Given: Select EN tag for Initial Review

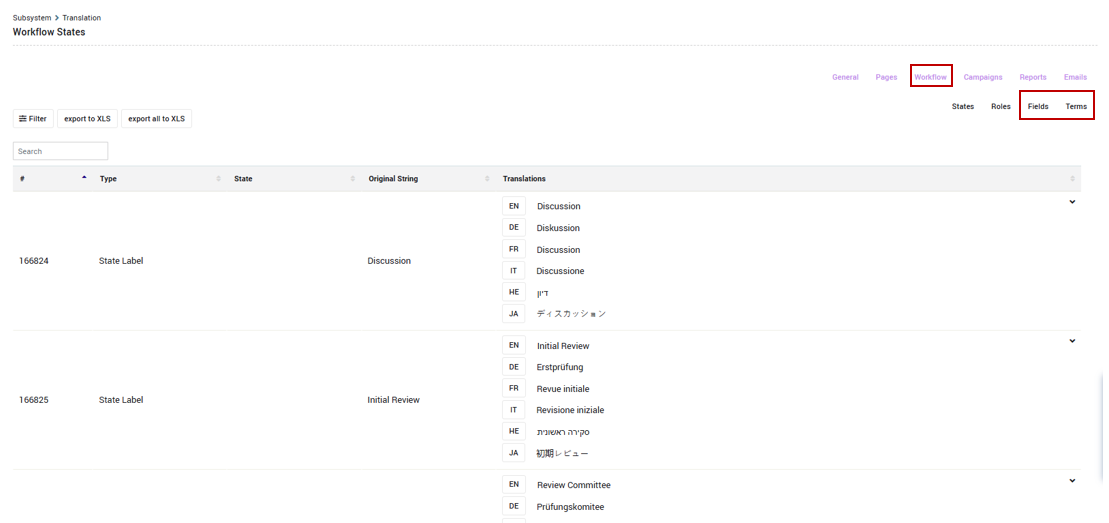Looking at the screenshot, I should [x=514, y=345].
